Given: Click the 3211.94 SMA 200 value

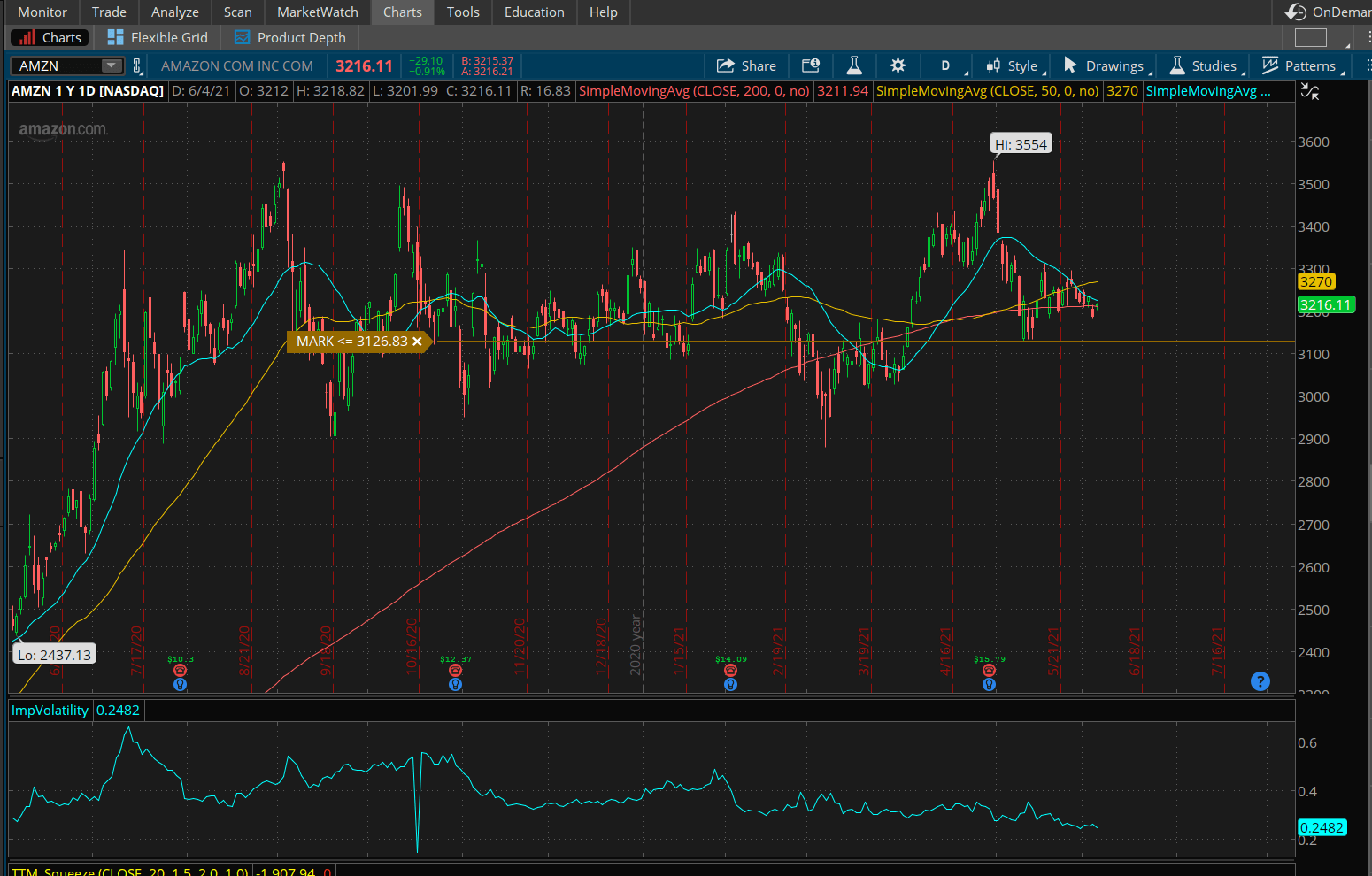Looking at the screenshot, I should (x=843, y=91).
